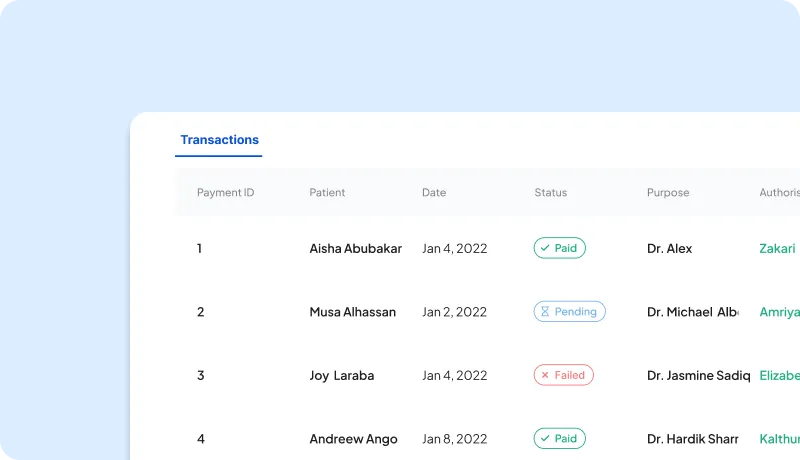Image resolution: width=800 pixels, height=460 pixels.
Task: Click the Status column header
Action: [x=550, y=193]
